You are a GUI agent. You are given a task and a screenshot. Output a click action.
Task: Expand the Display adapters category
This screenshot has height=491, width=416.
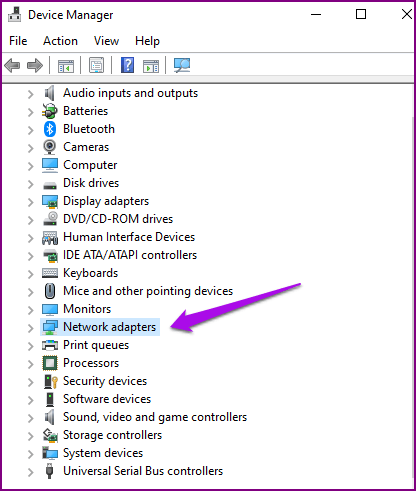coord(31,202)
